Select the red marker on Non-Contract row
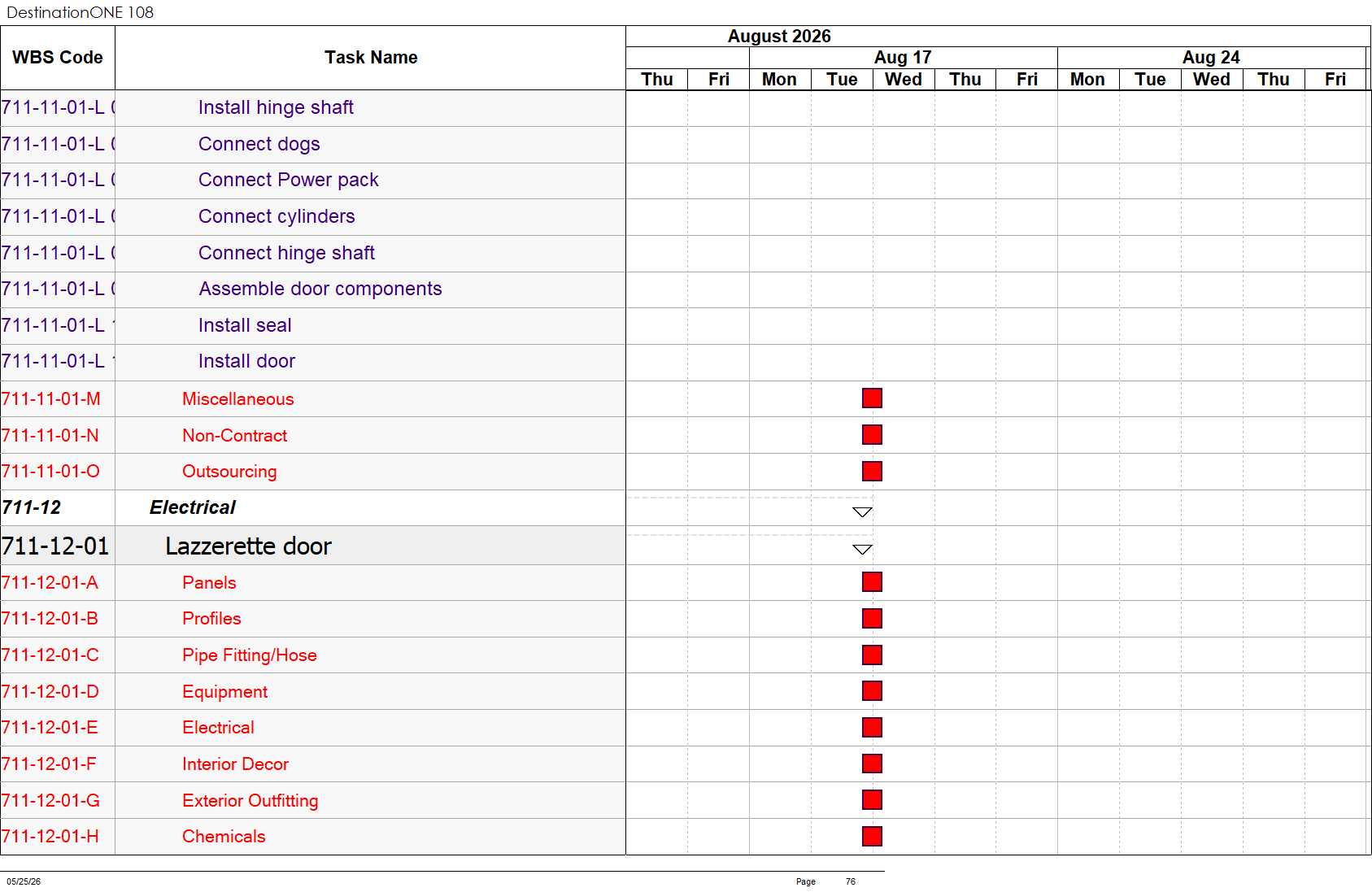The image size is (1372, 892). pos(872,435)
